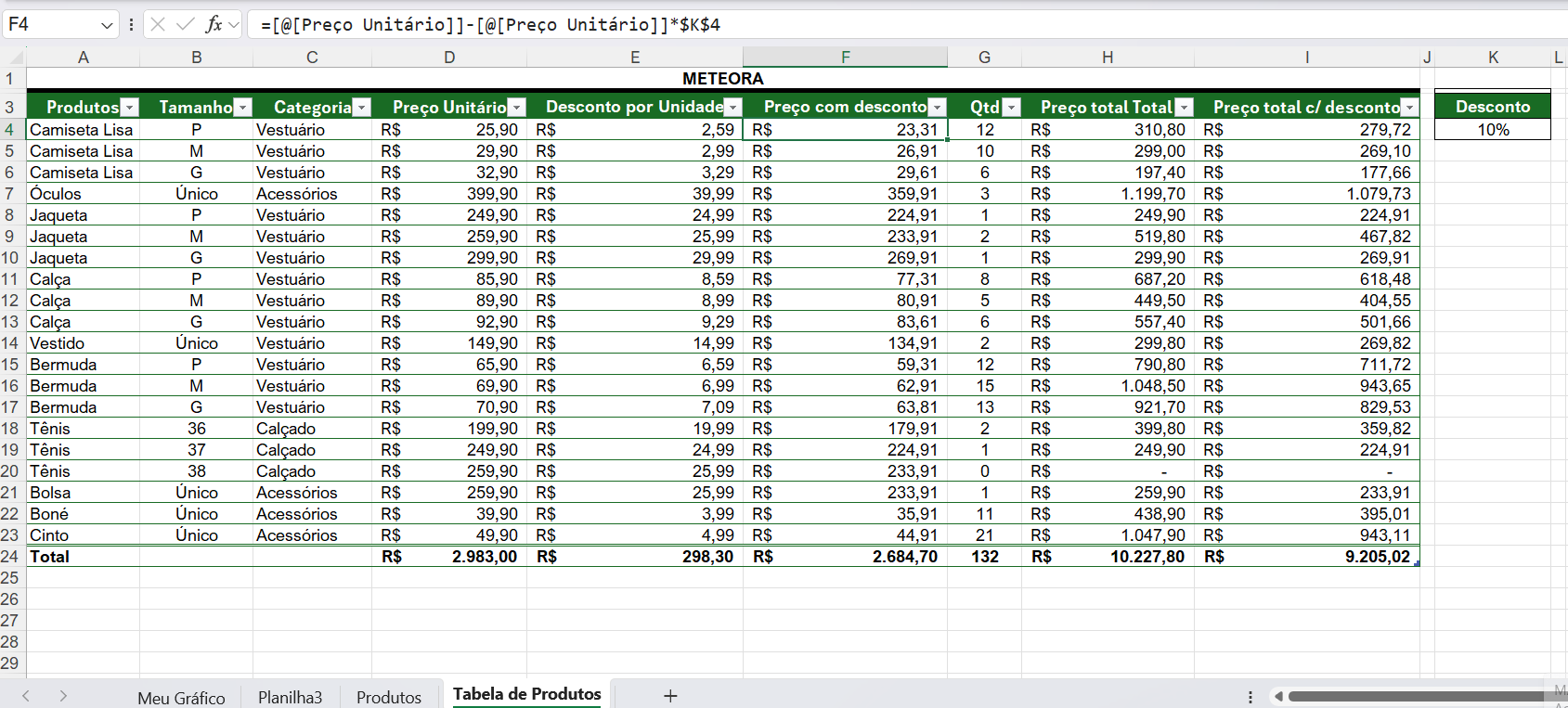Click the horizontal scrollbar thumb
This screenshot has width=1568, height=708.
click(1416, 696)
